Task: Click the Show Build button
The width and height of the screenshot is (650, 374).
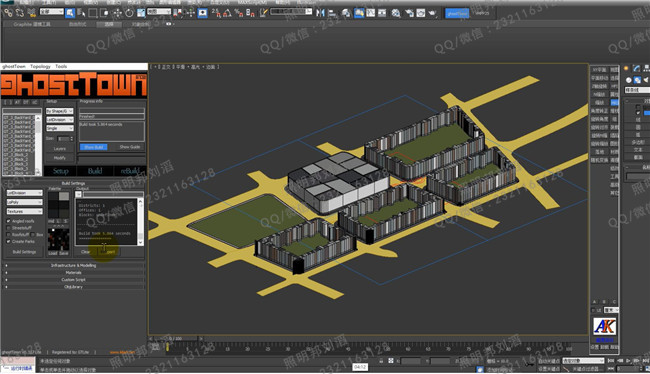Action: click(x=94, y=147)
